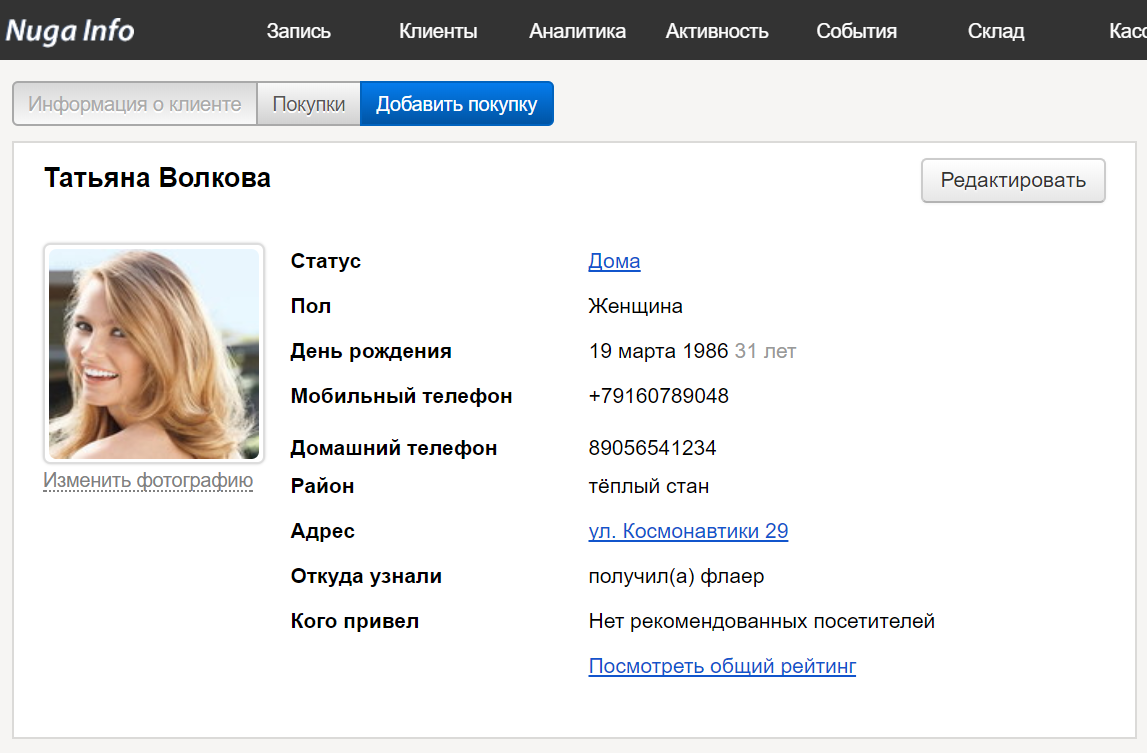Open the События section
Image resolution: width=1147 pixels, height=753 pixels.
[856, 31]
